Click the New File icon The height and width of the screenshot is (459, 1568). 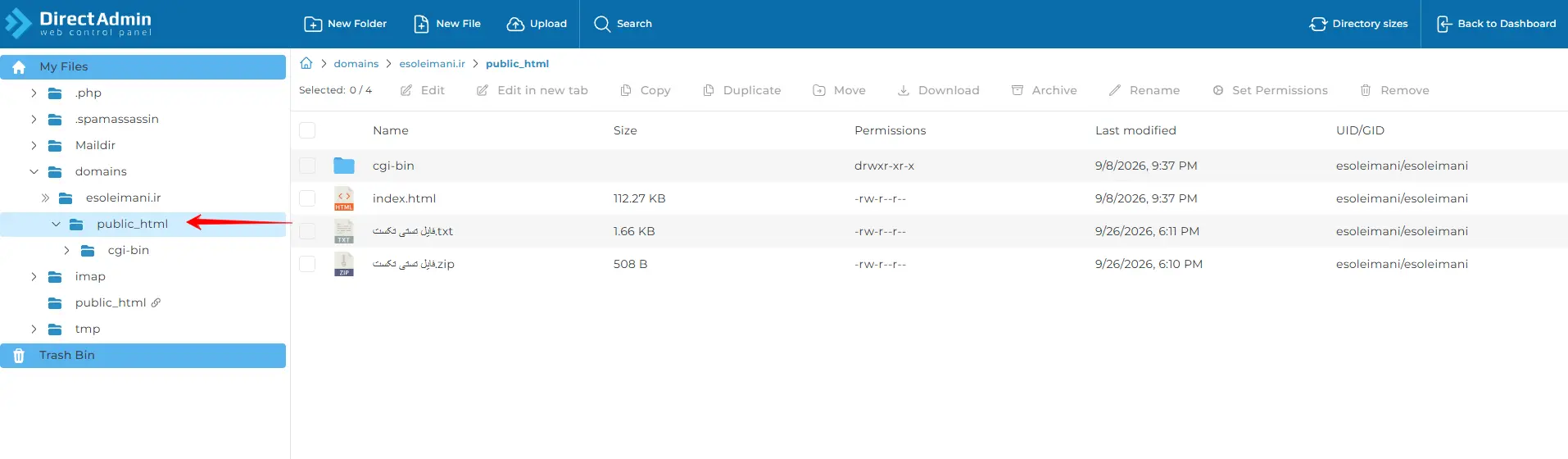[x=421, y=24]
